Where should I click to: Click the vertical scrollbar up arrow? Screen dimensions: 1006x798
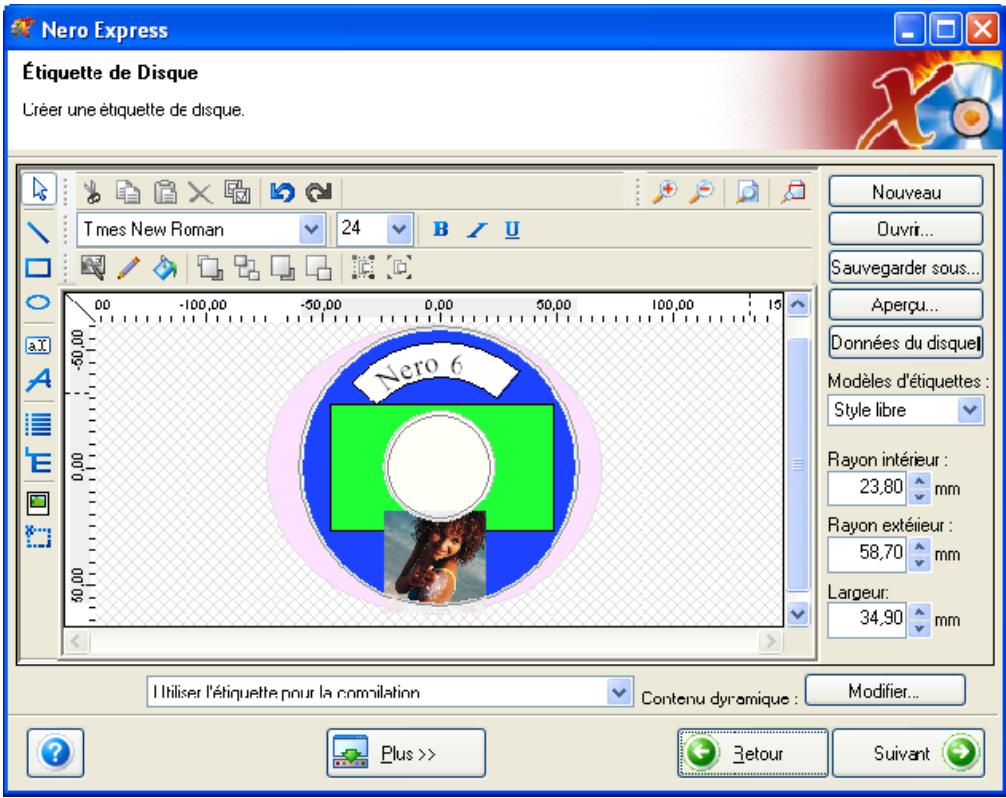pyautogui.click(x=797, y=304)
